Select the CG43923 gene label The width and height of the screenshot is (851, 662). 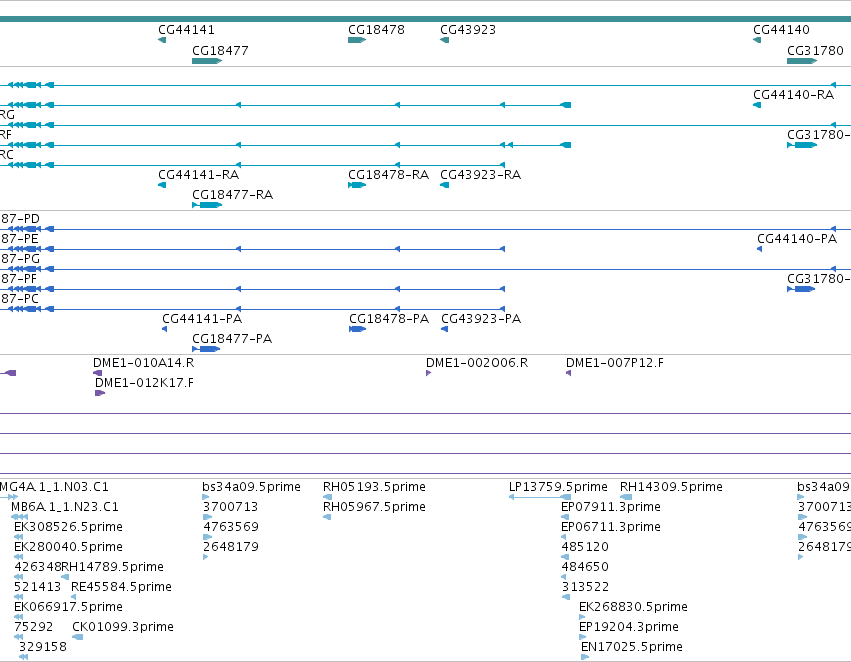pos(468,30)
